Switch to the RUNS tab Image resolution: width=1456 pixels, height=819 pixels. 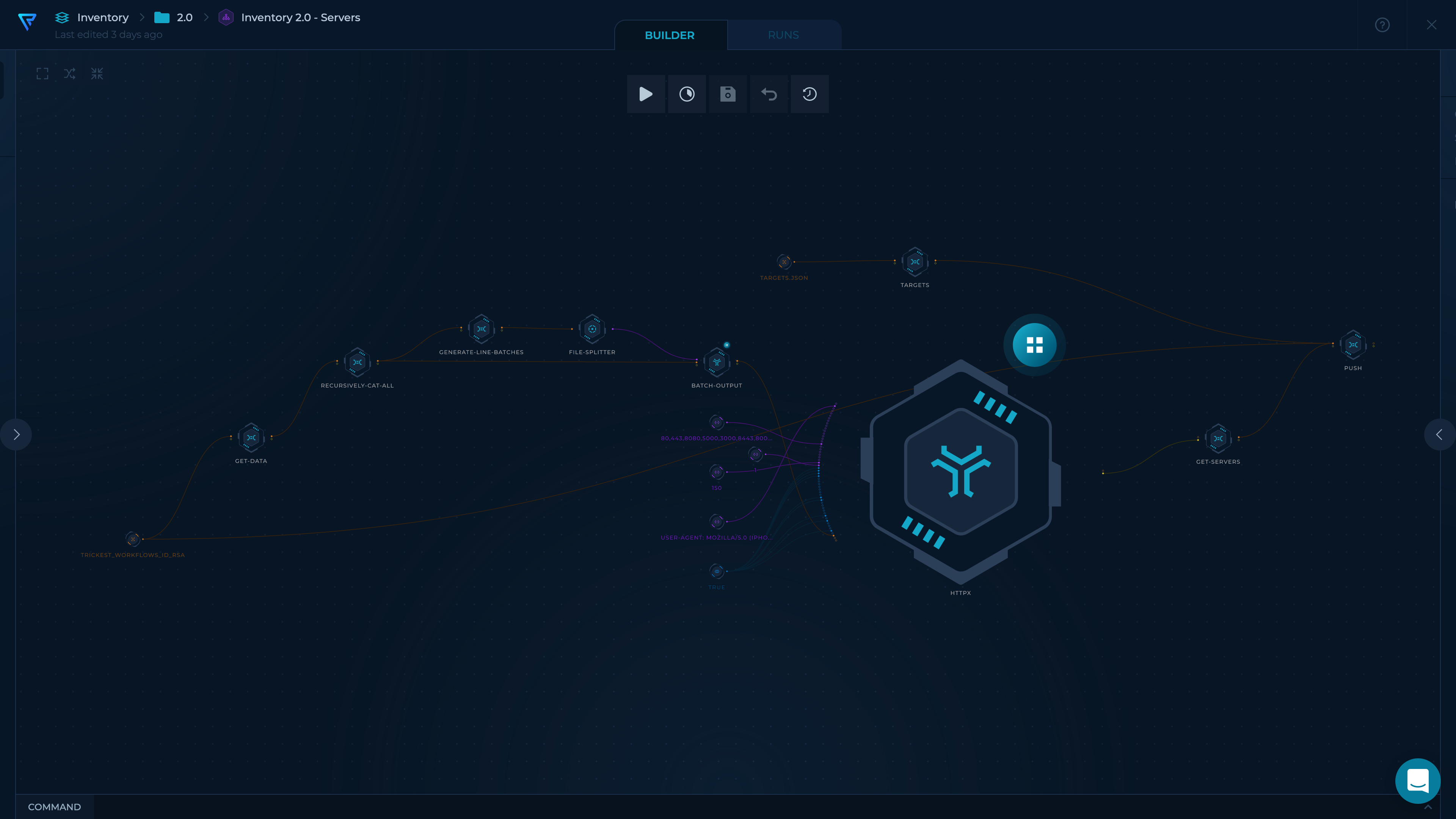(783, 35)
